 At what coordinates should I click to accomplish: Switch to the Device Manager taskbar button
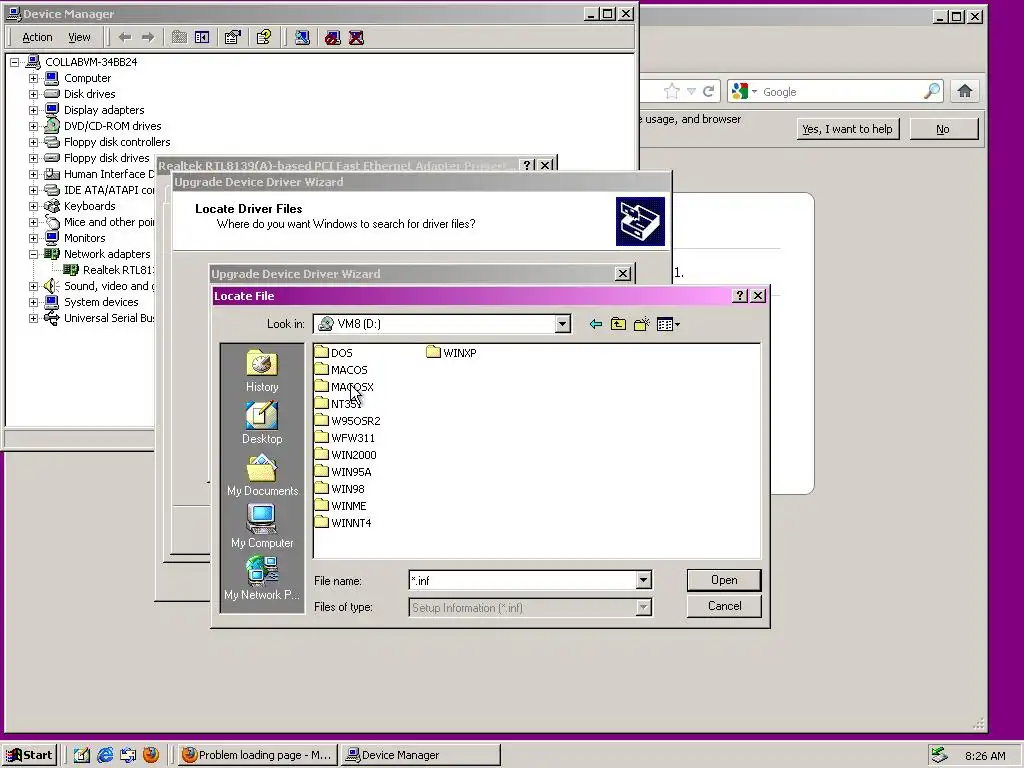pyautogui.click(x=421, y=755)
